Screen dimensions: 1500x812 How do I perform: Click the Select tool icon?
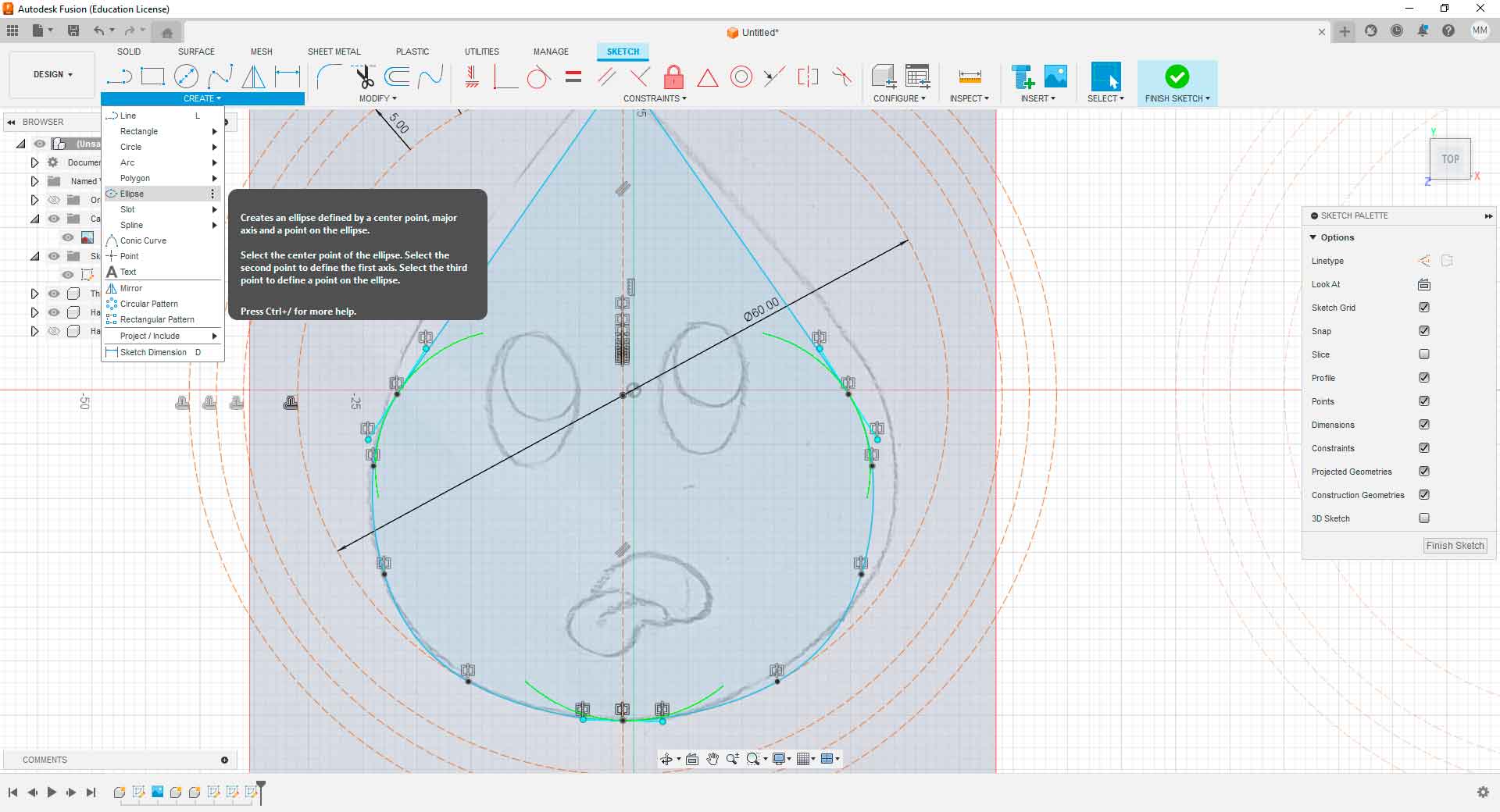[1105, 77]
